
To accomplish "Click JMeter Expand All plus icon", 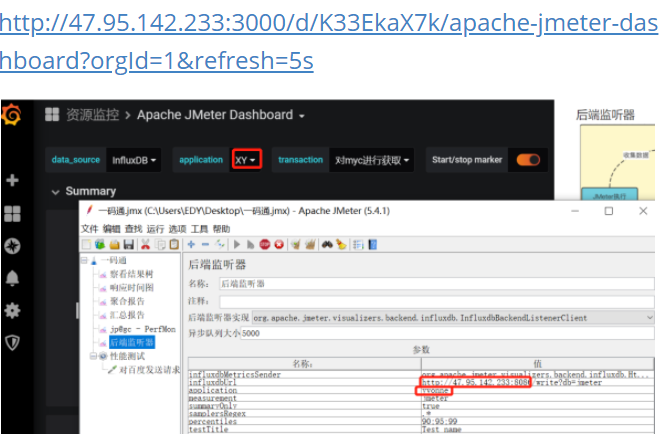I will [x=191, y=244].
